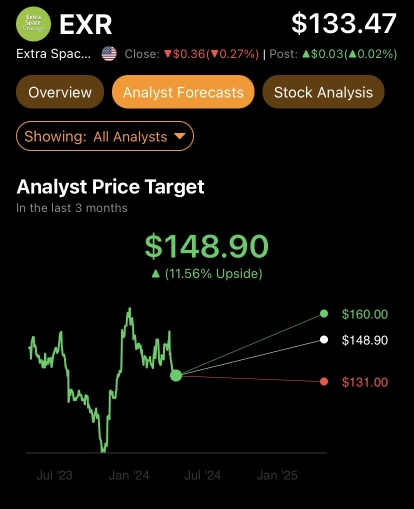This screenshot has height=509, width=414.
Task: Tap the Extra Spac... company name
Action: tap(53, 54)
